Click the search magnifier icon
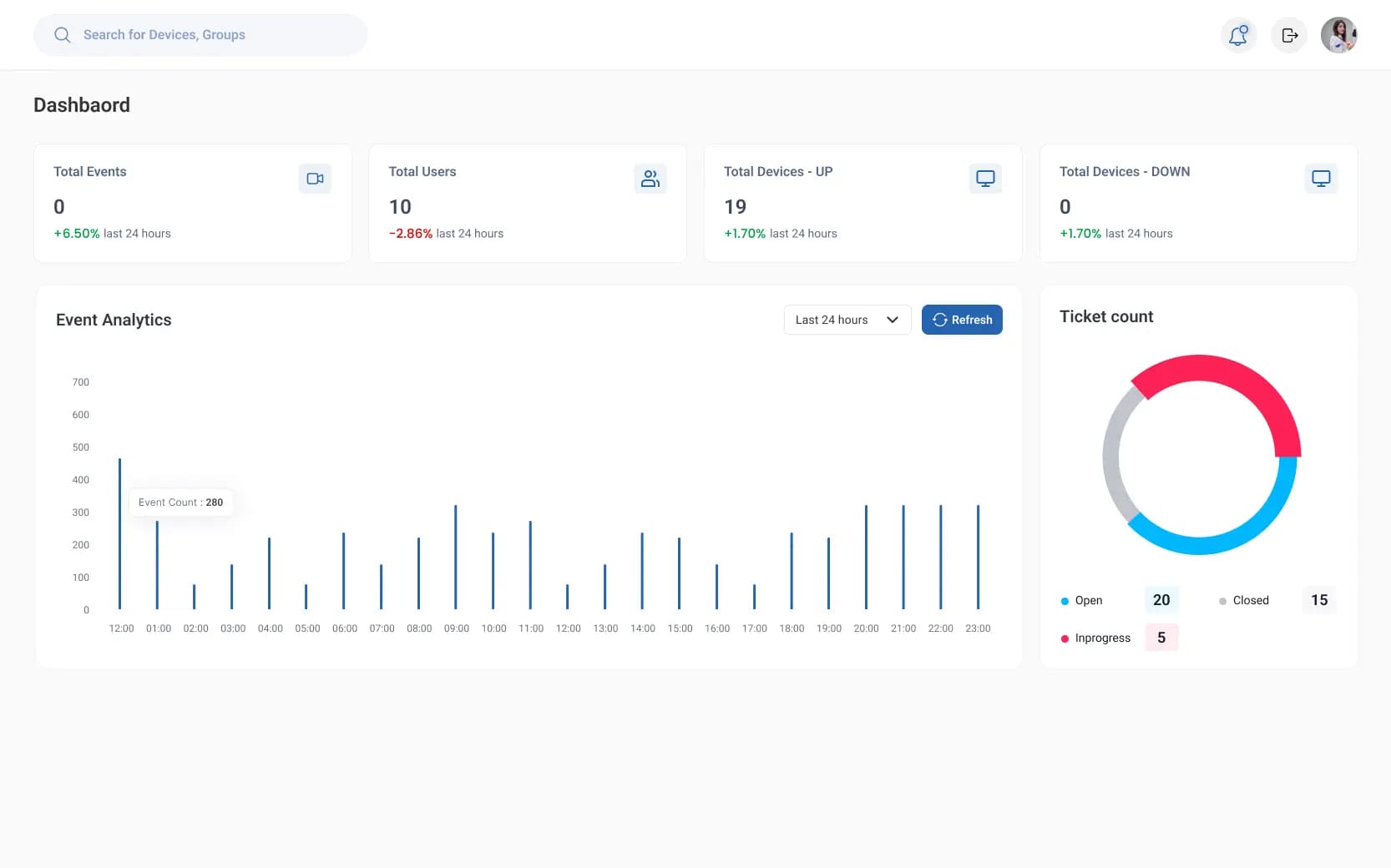Viewport: 1391px width, 868px height. coord(62,34)
